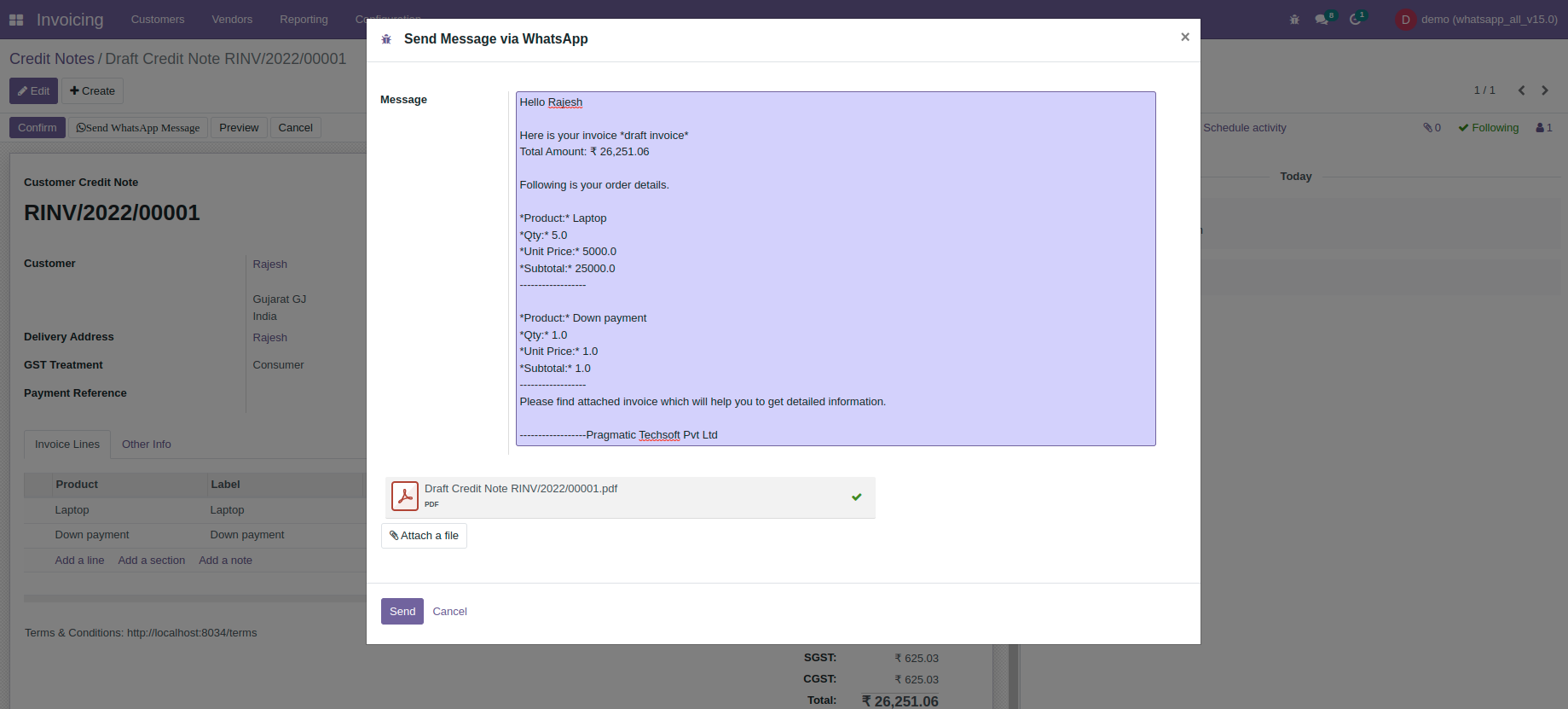
Task: Click the Create button
Action: coord(92,91)
